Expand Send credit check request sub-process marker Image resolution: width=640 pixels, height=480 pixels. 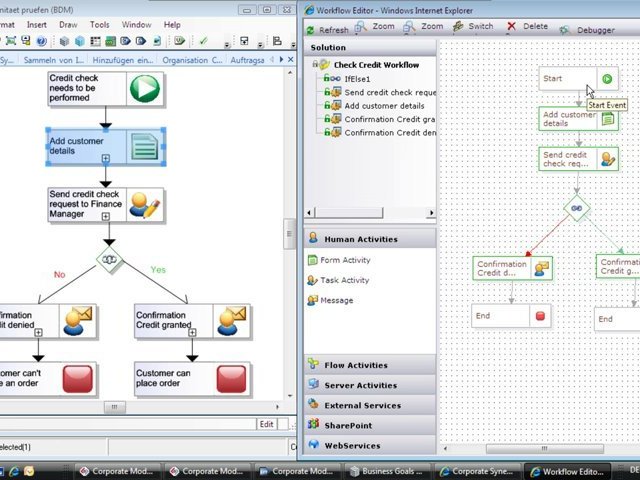[x=105, y=226]
